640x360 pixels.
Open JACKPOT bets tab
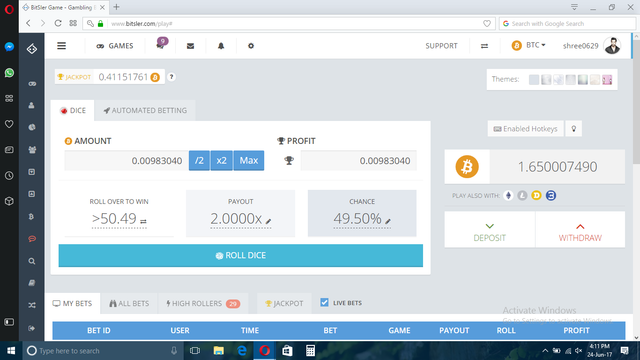(284, 303)
